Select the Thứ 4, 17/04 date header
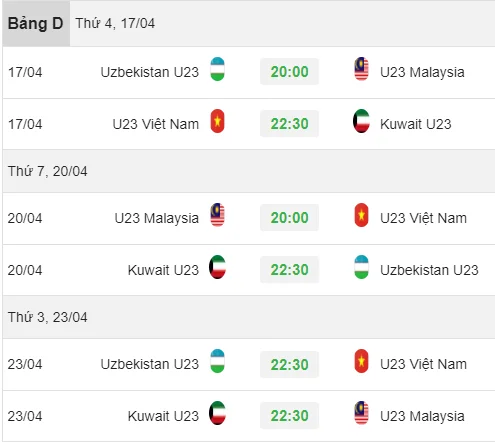Viewport: 495px width, 442px height. [x=115, y=23]
